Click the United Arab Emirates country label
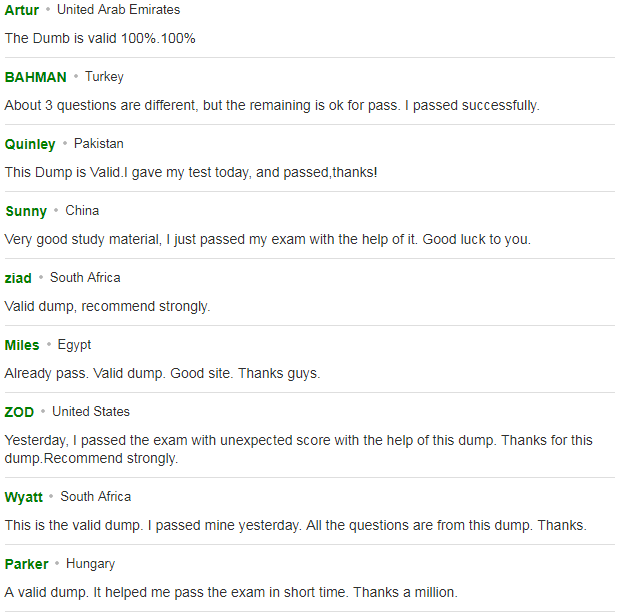 (118, 9)
